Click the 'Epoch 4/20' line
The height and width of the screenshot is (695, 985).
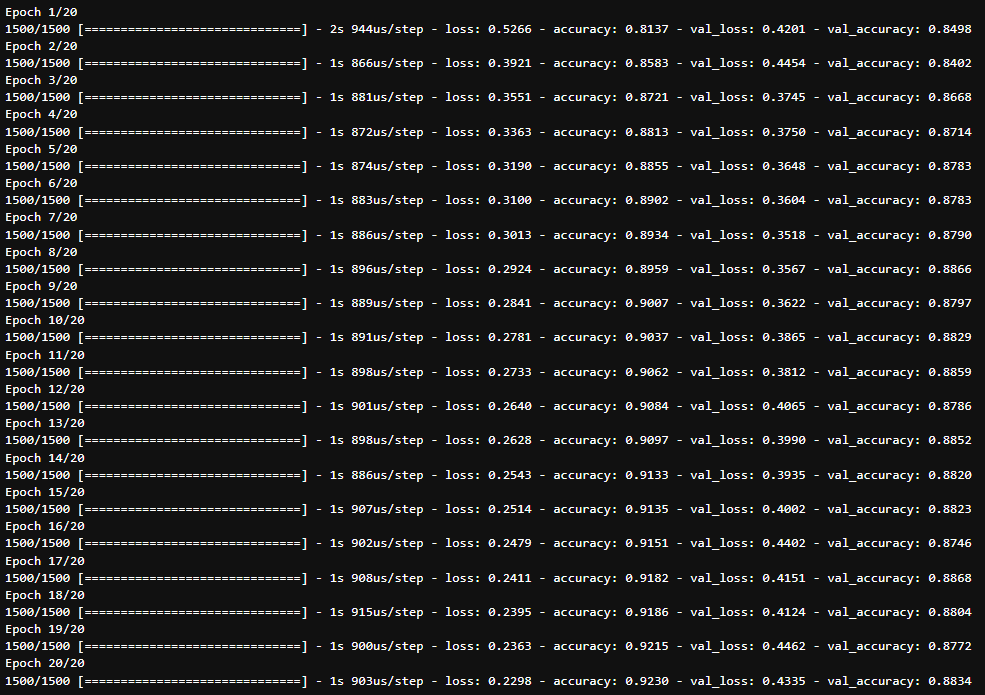(41, 114)
